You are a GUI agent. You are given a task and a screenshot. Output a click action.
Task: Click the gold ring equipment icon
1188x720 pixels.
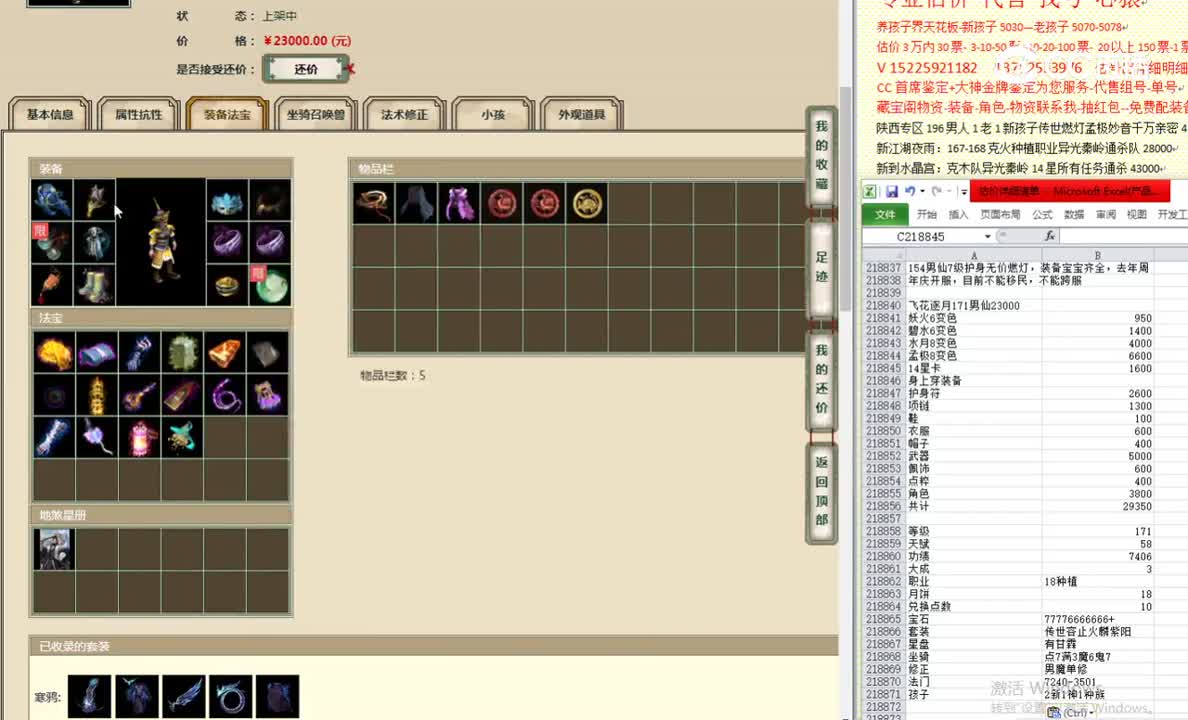coord(227,285)
